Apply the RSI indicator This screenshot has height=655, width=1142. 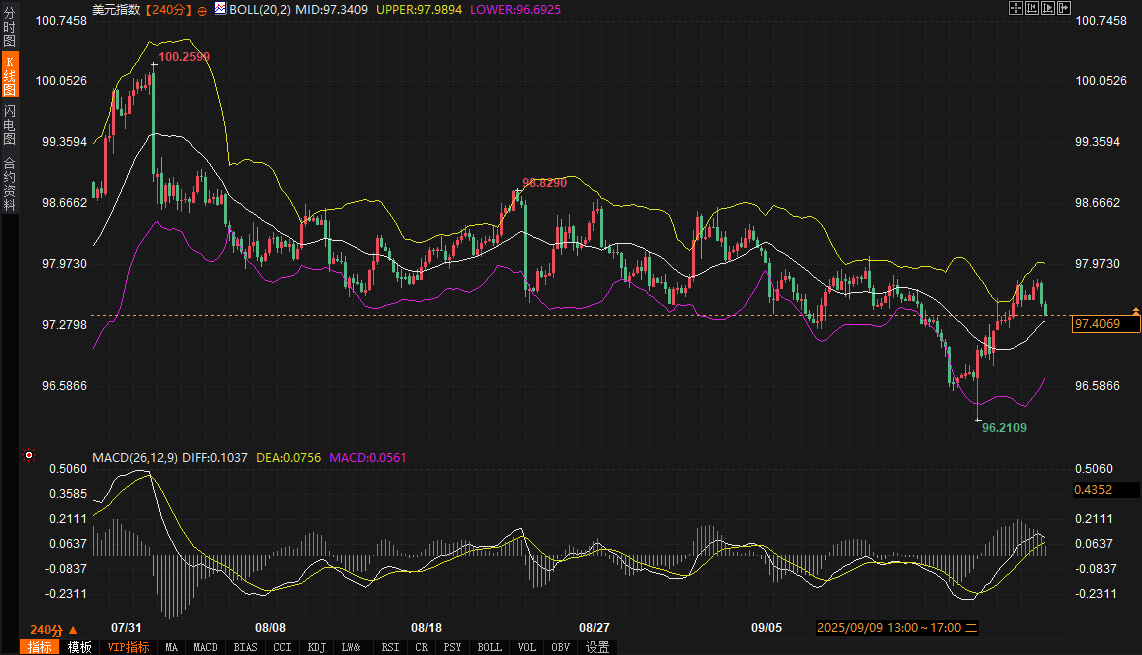point(390,647)
